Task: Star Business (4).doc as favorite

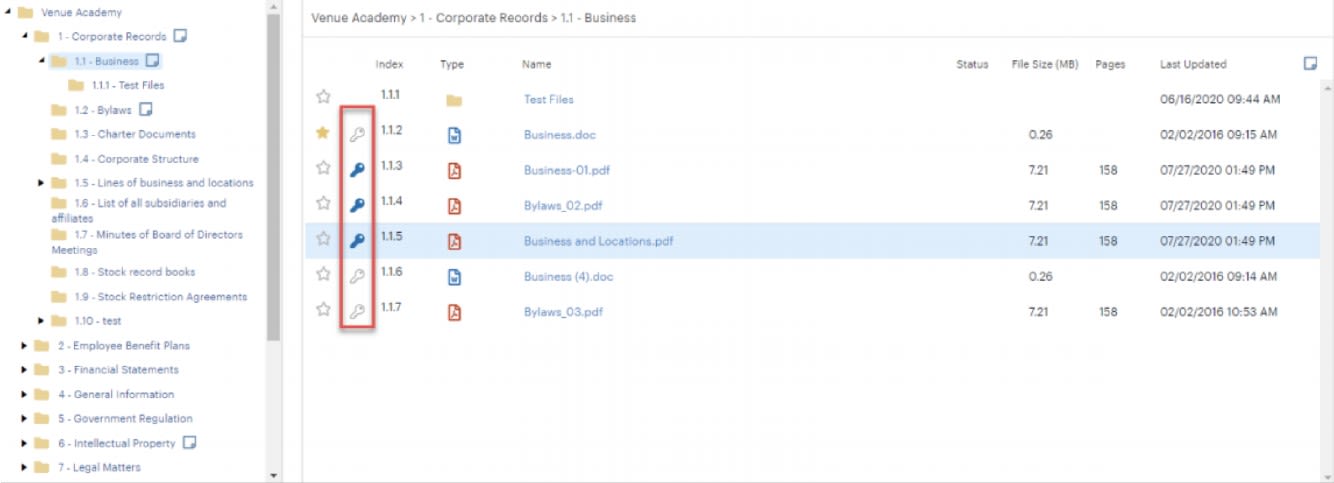Action: click(323, 274)
